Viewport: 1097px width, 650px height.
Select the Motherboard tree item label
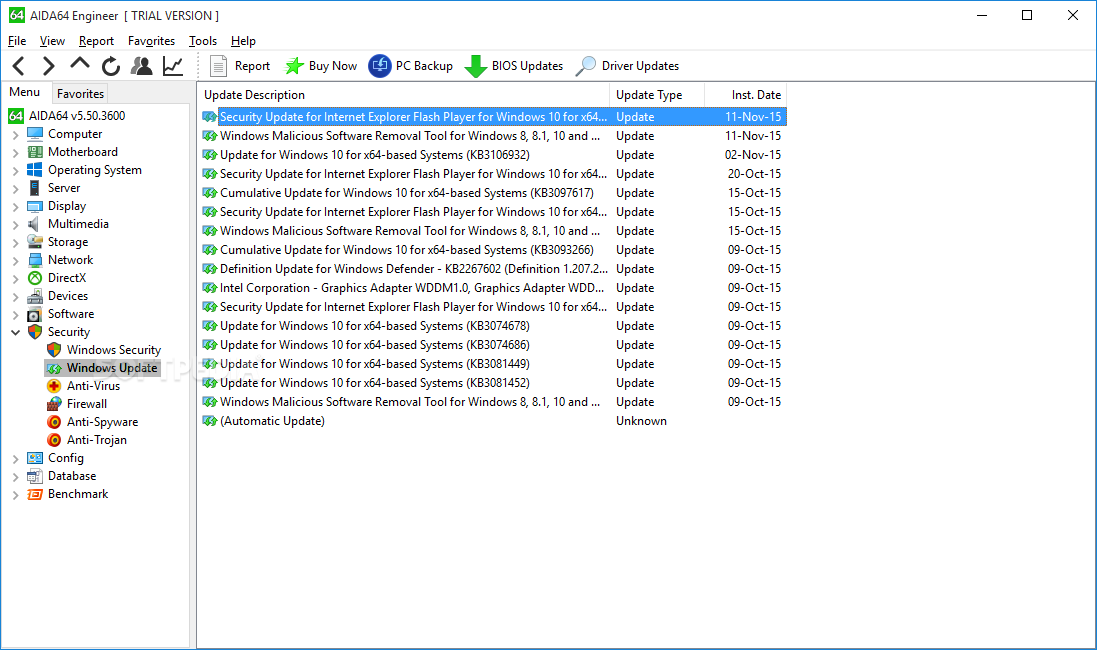[x=83, y=152]
